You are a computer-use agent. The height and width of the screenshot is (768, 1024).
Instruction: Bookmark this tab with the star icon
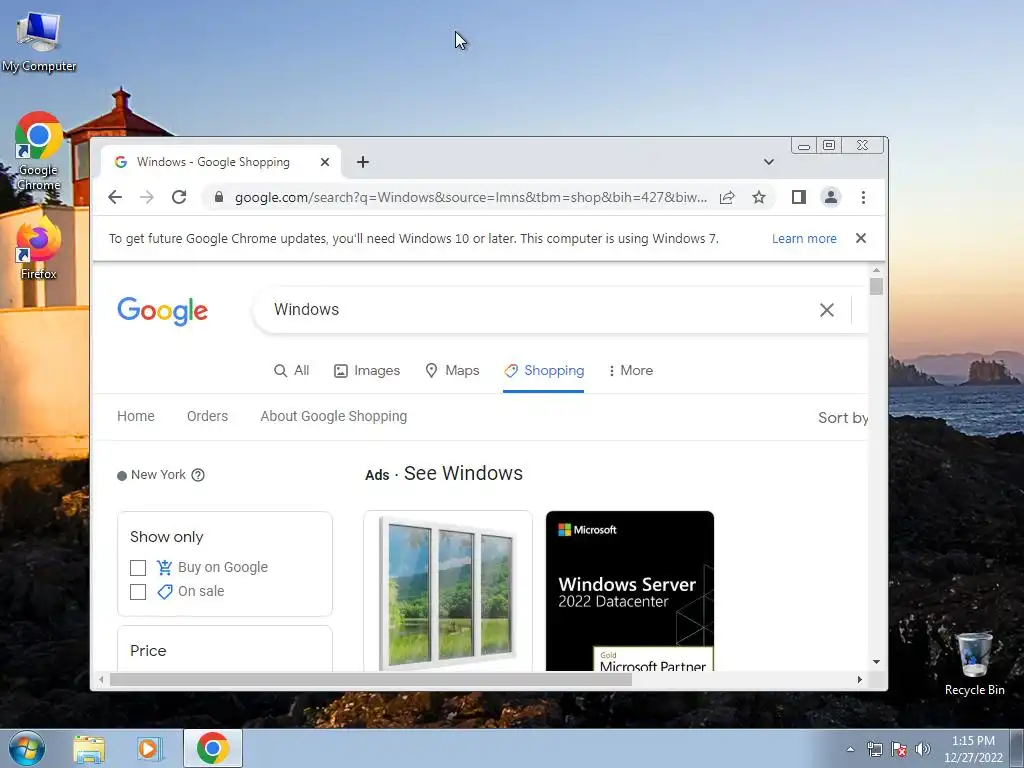758,197
